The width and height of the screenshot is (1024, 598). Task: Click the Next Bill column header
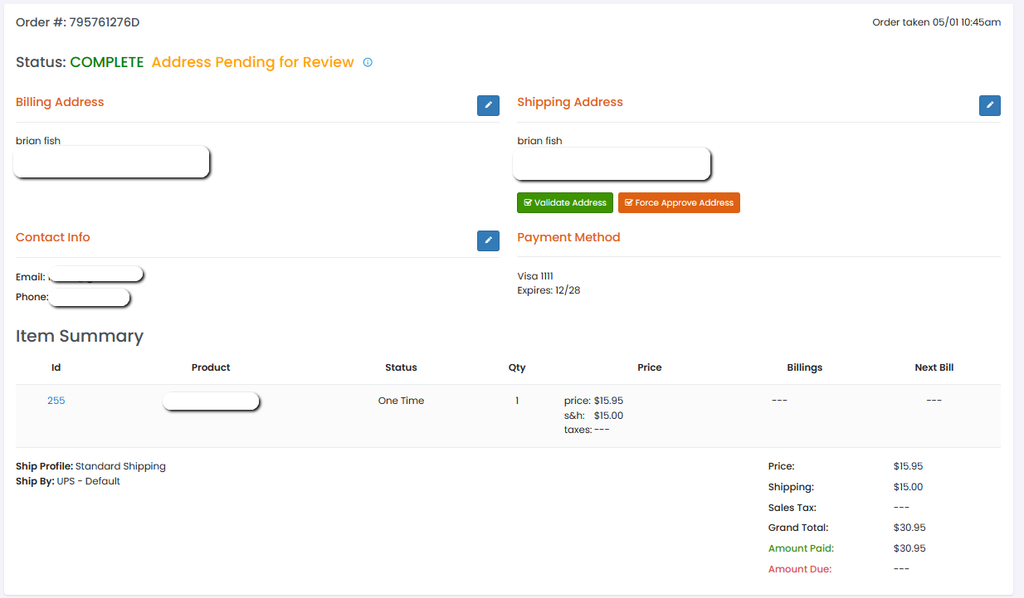pos(934,368)
